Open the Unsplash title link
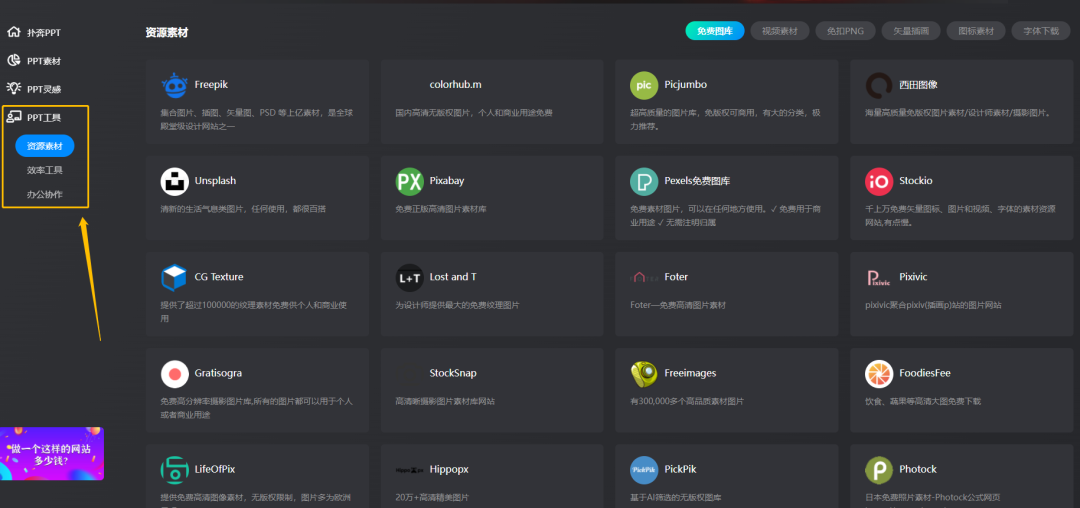 point(216,180)
